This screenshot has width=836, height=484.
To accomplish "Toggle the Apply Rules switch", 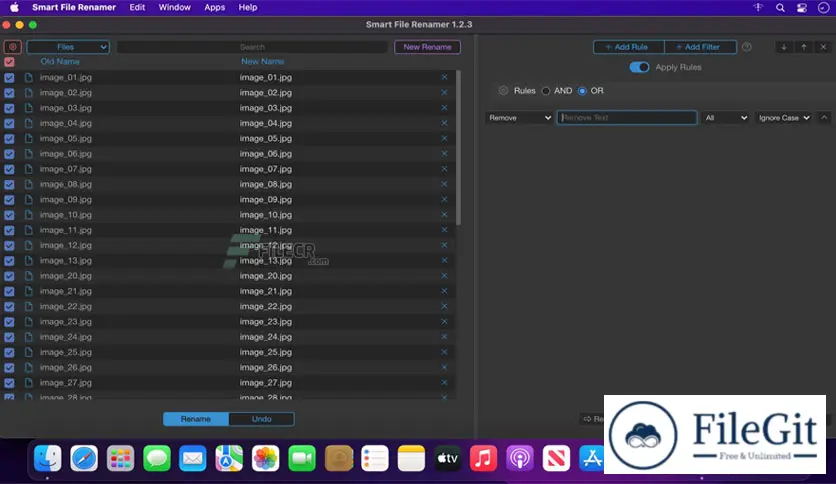I will 639,67.
